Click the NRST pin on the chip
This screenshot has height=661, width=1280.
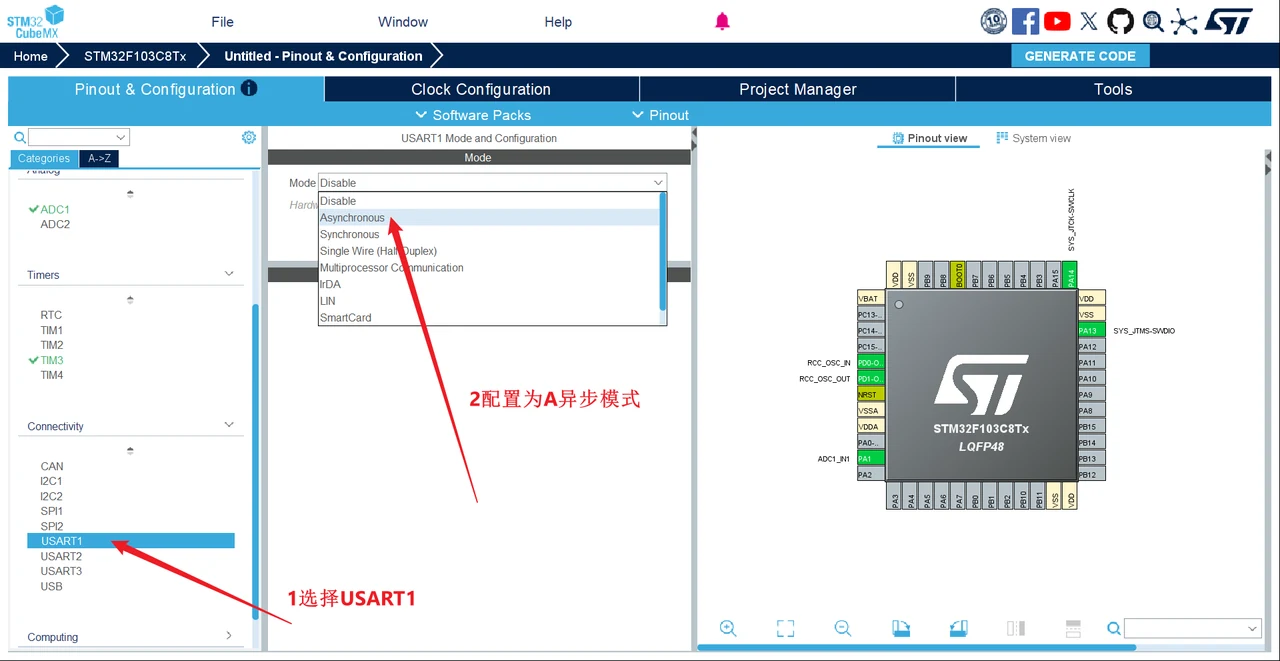pos(871,395)
